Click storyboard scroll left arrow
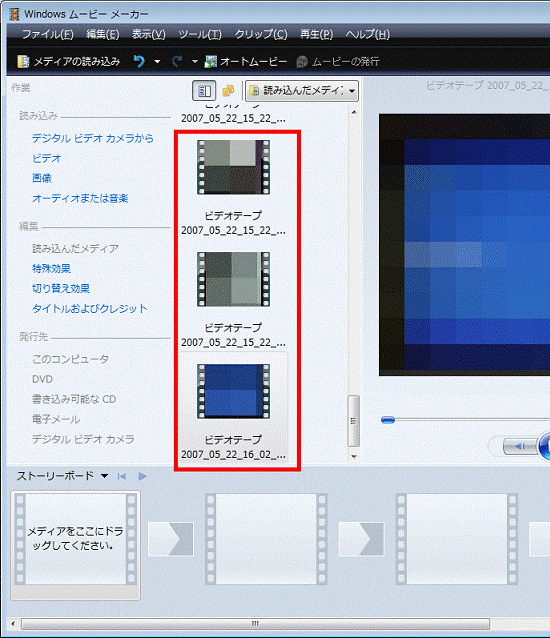The height and width of the screenshot is (638, 550). (13, 623)
